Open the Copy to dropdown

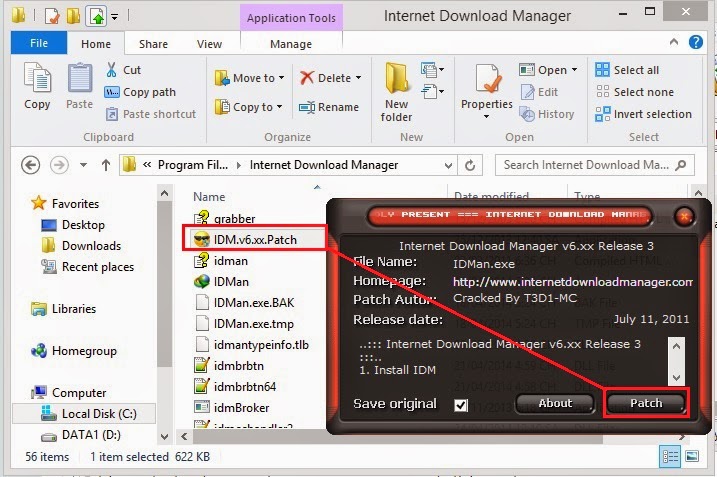click(x=249, y=107)
